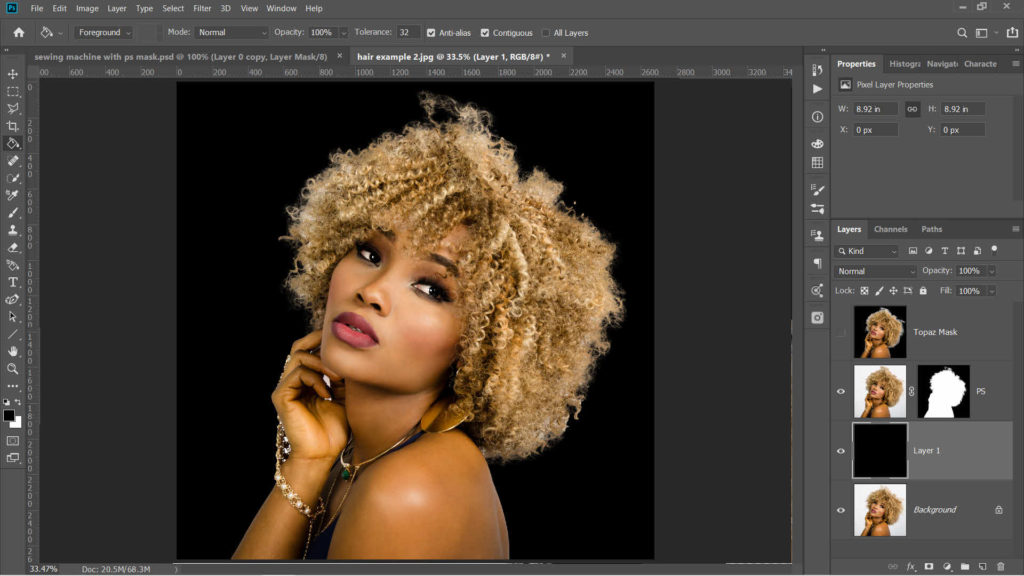Uncheck the Contiguous checkbox
The height and width of the screenshot is (576, 1024).
tap(485, 33)
